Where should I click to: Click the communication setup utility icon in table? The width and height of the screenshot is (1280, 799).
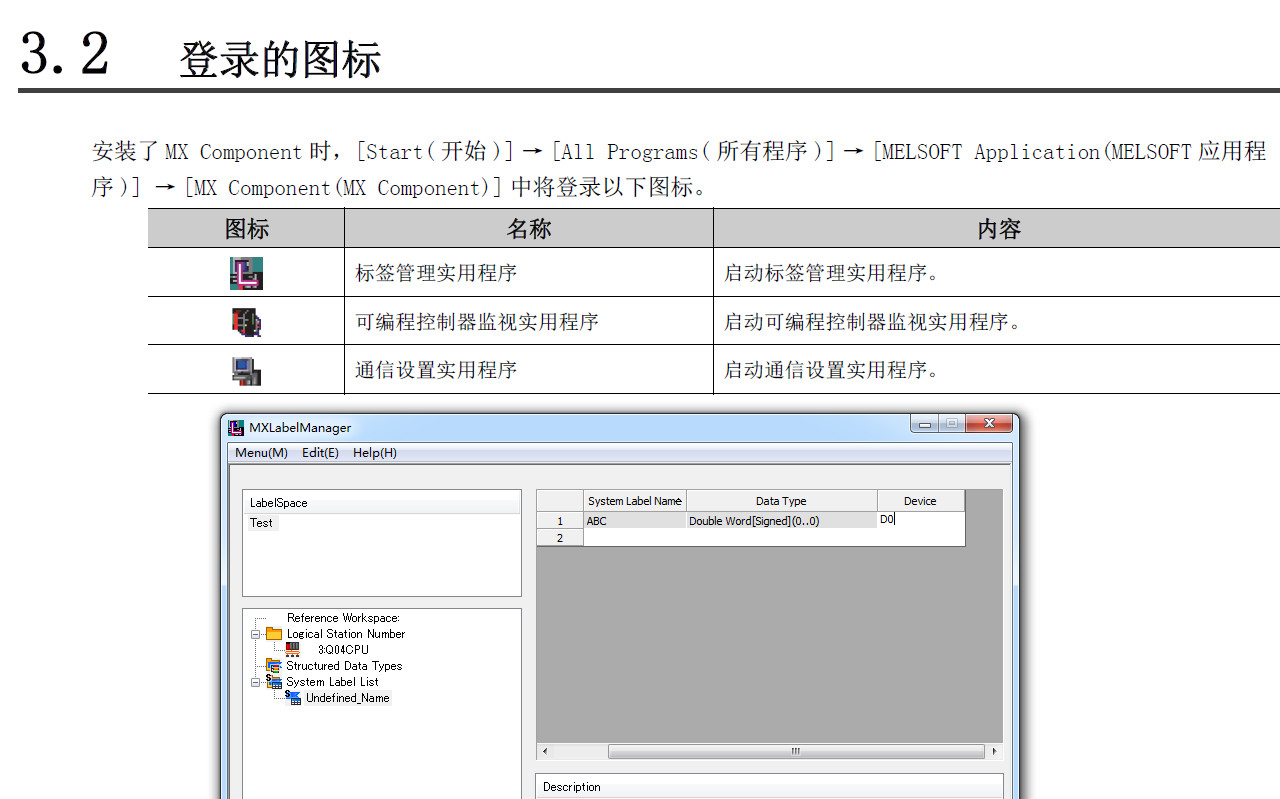(246, 370)
